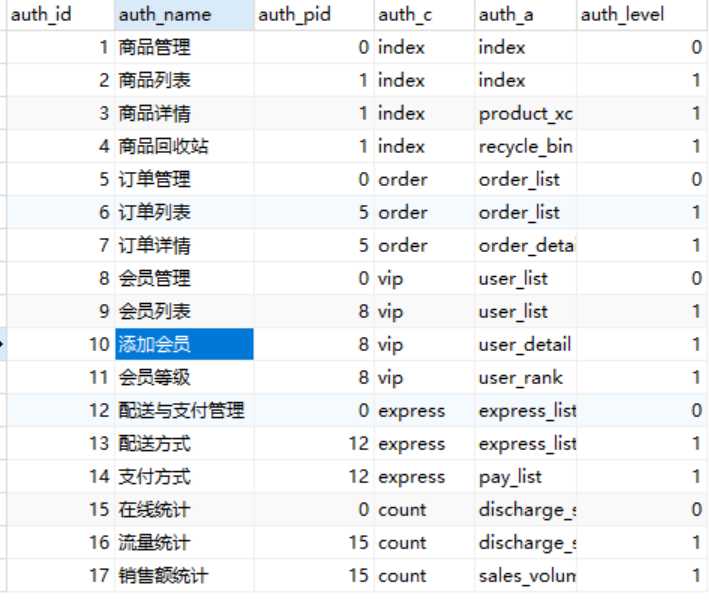Click discharge value in 在线统计 row
This screenshot has height=612, width=709.
[527, 511]
